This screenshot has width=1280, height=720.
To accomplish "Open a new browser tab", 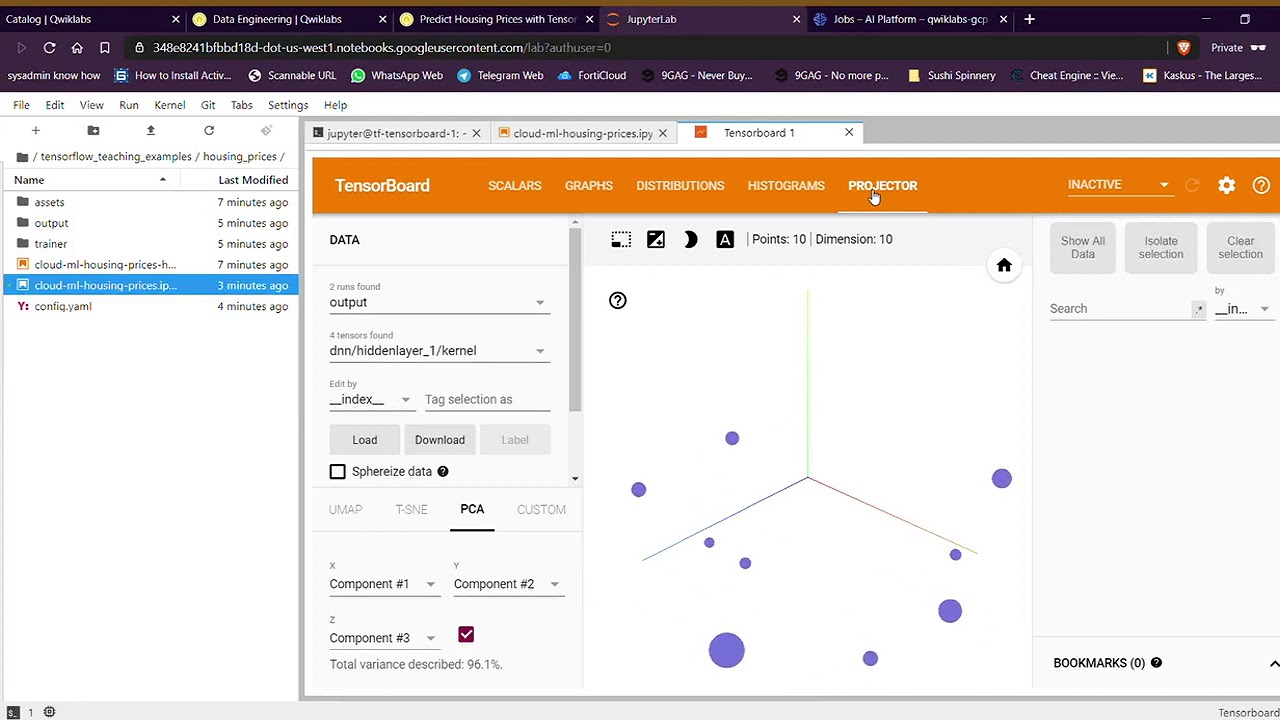I will 1029,19.
